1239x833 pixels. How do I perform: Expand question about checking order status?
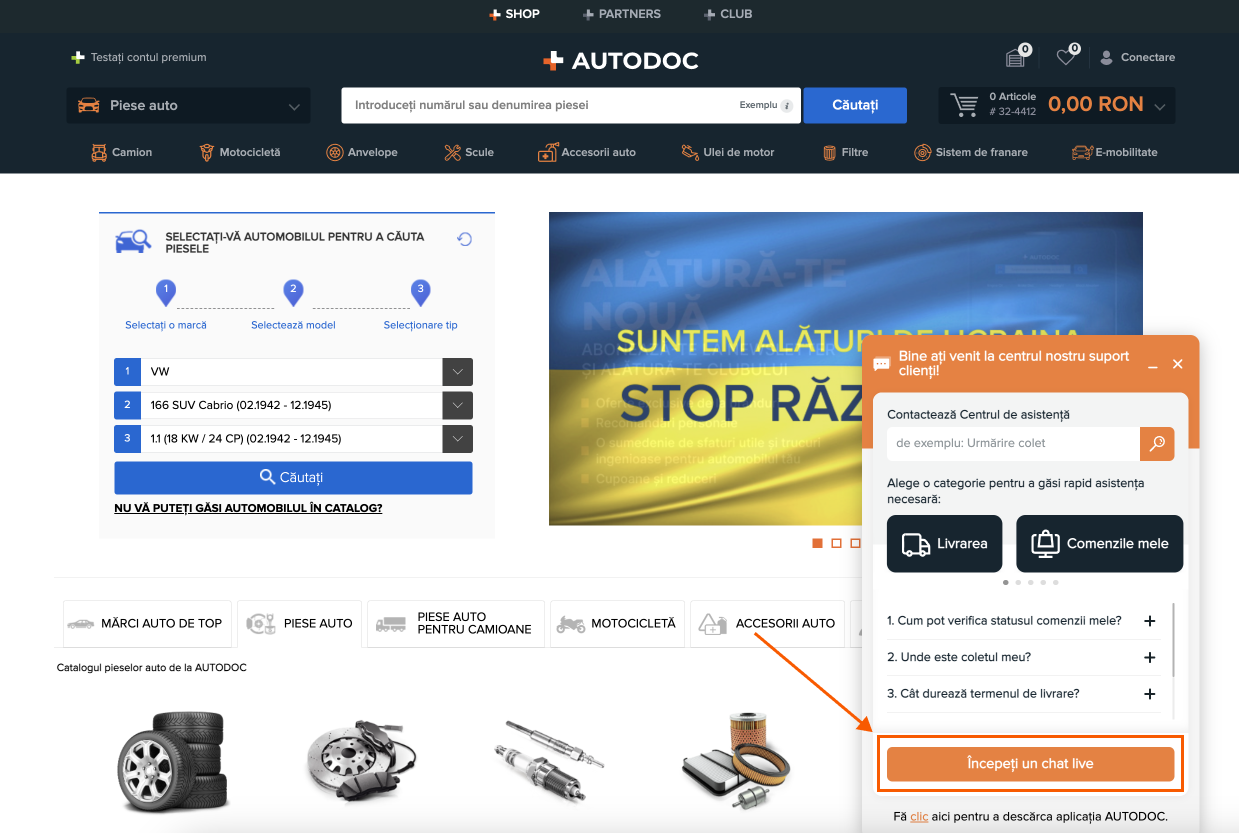pyautogui.click(x=1149, y=621)
